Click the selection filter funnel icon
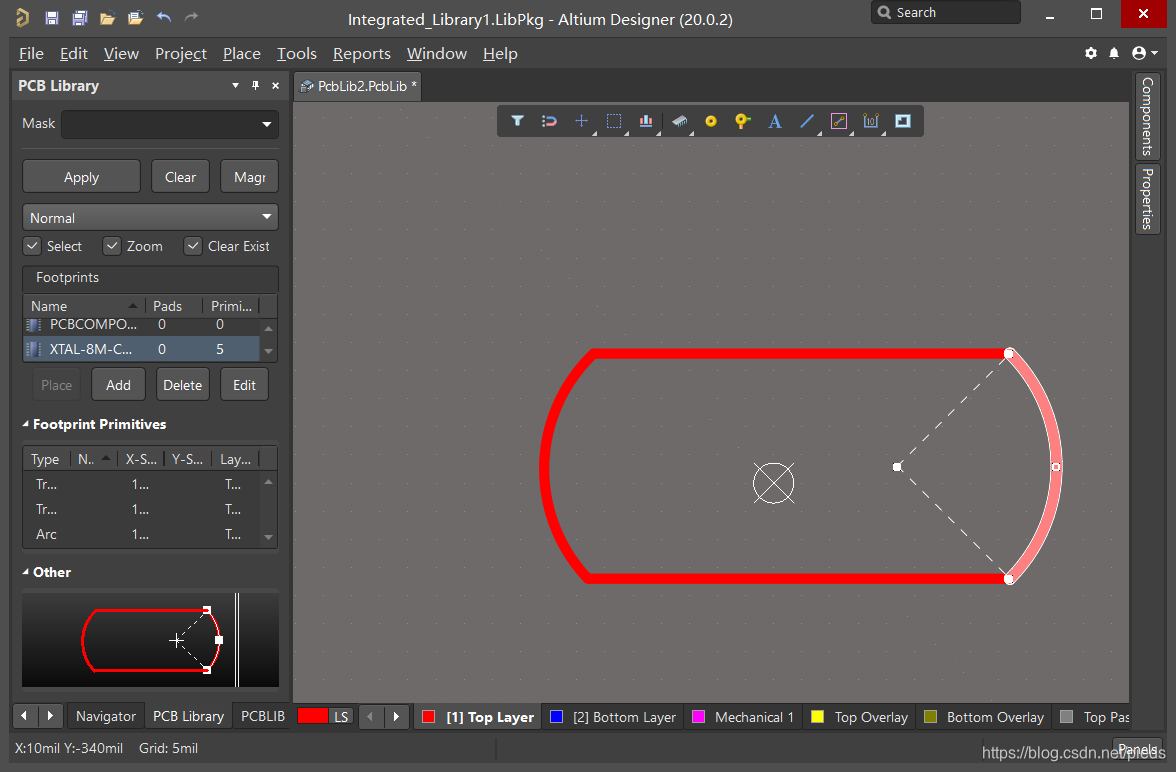Viewport: 1176px width, 772px height. click(517, 121)
